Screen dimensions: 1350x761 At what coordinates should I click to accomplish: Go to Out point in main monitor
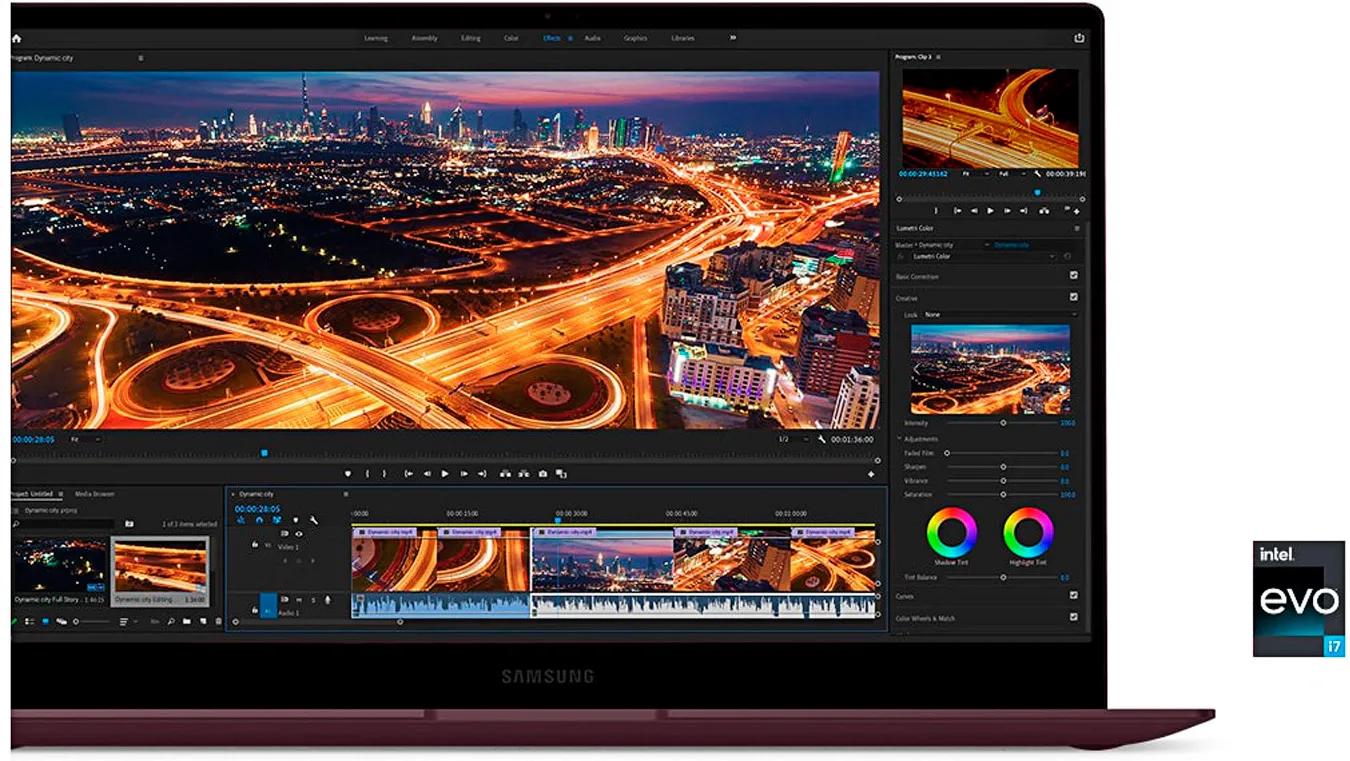[482, 474]
